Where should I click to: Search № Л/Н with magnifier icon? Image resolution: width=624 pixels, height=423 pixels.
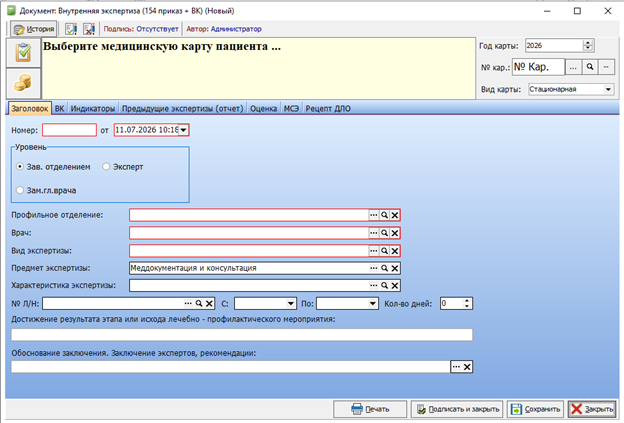point(199,304)
